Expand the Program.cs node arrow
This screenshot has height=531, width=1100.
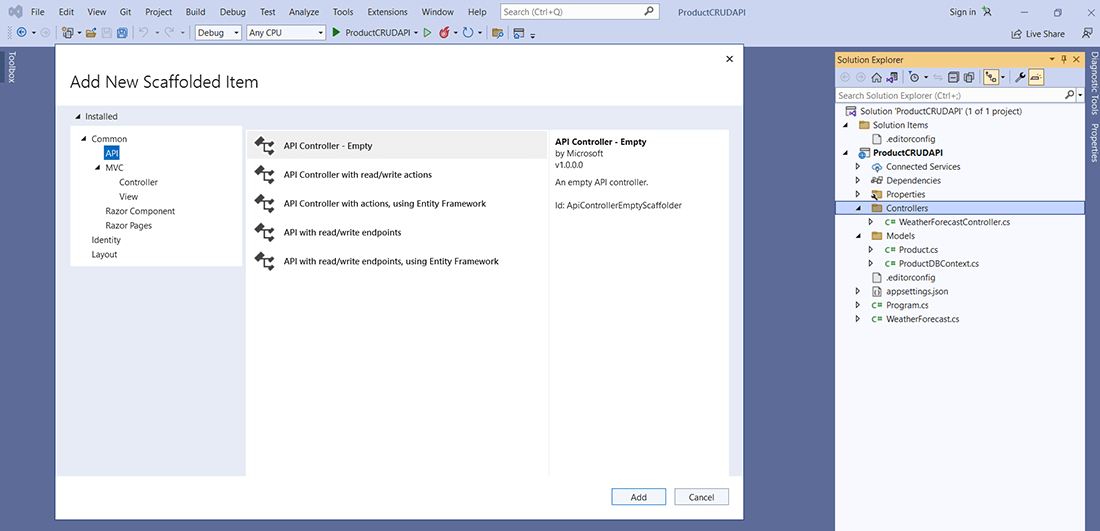[857, 305]
